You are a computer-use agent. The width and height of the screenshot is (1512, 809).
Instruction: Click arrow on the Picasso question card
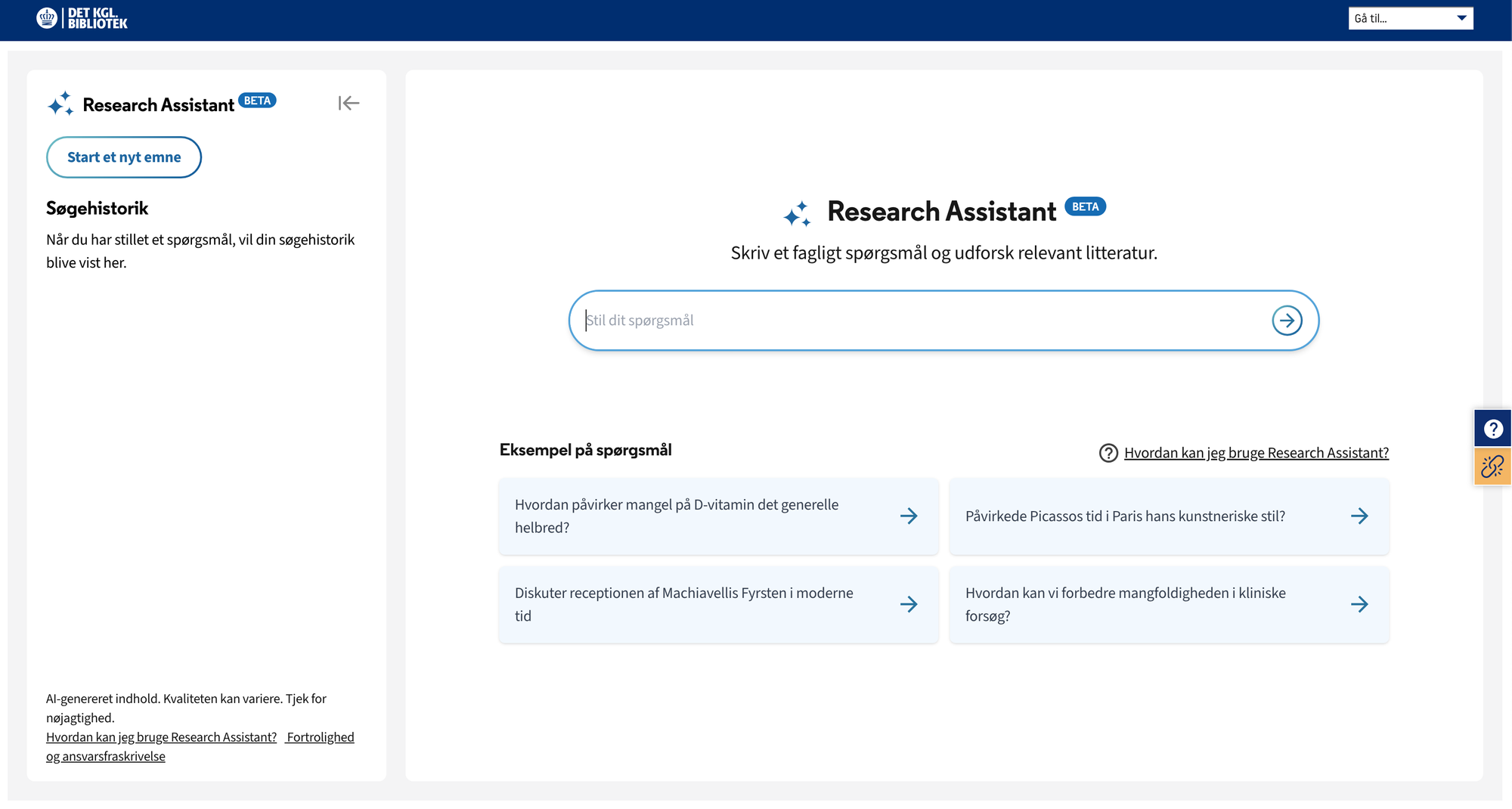pos(1359,516)
